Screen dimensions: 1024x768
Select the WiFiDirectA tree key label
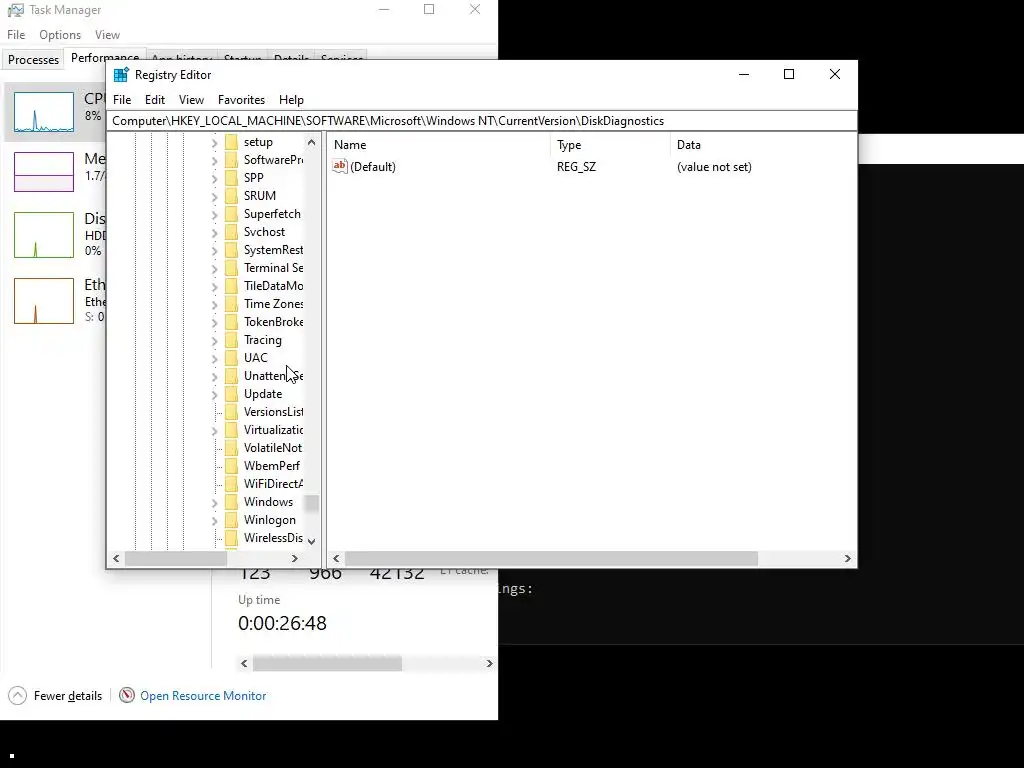[x=273, y=484]
